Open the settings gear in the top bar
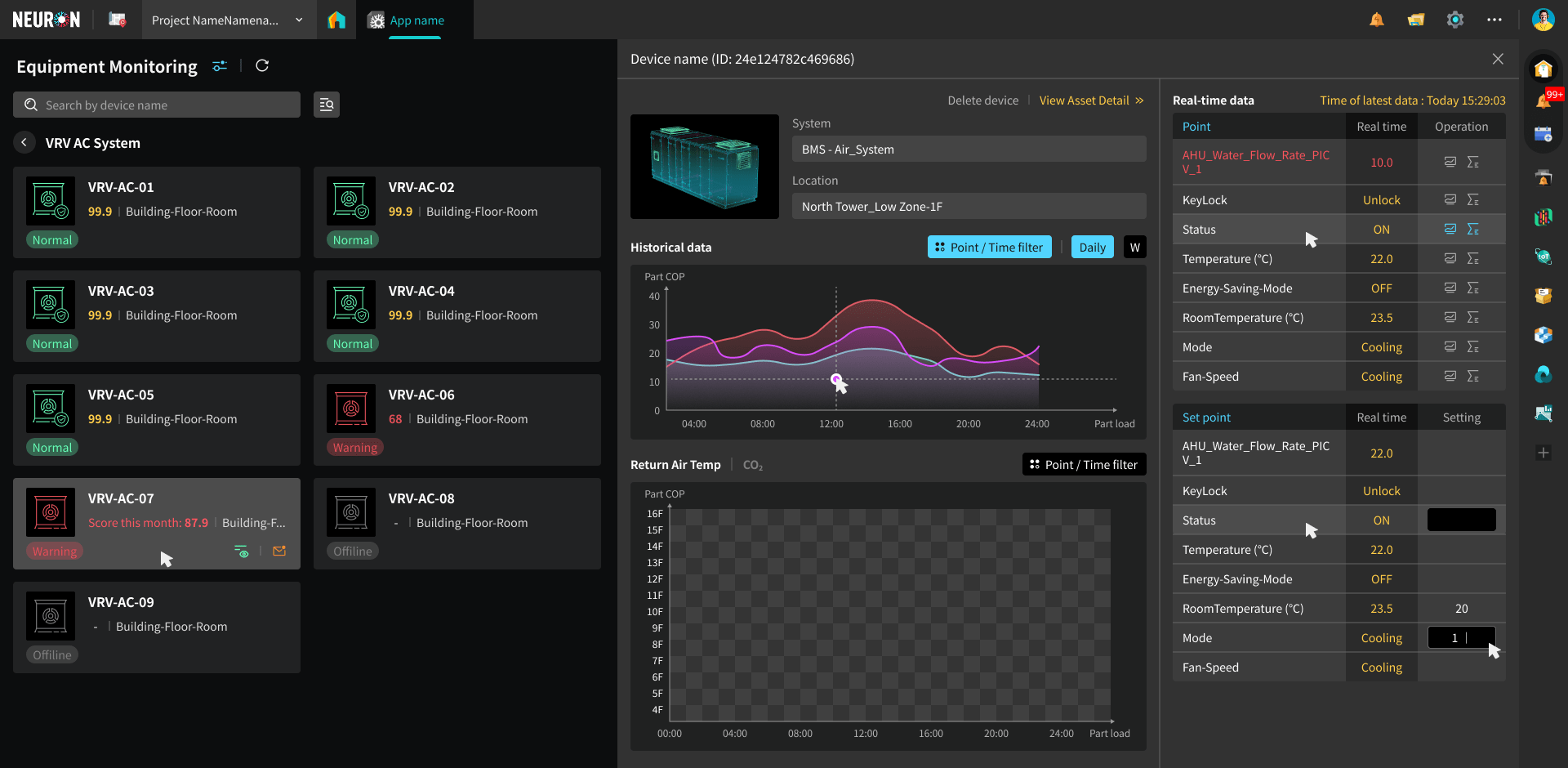 coord(1454,19)
